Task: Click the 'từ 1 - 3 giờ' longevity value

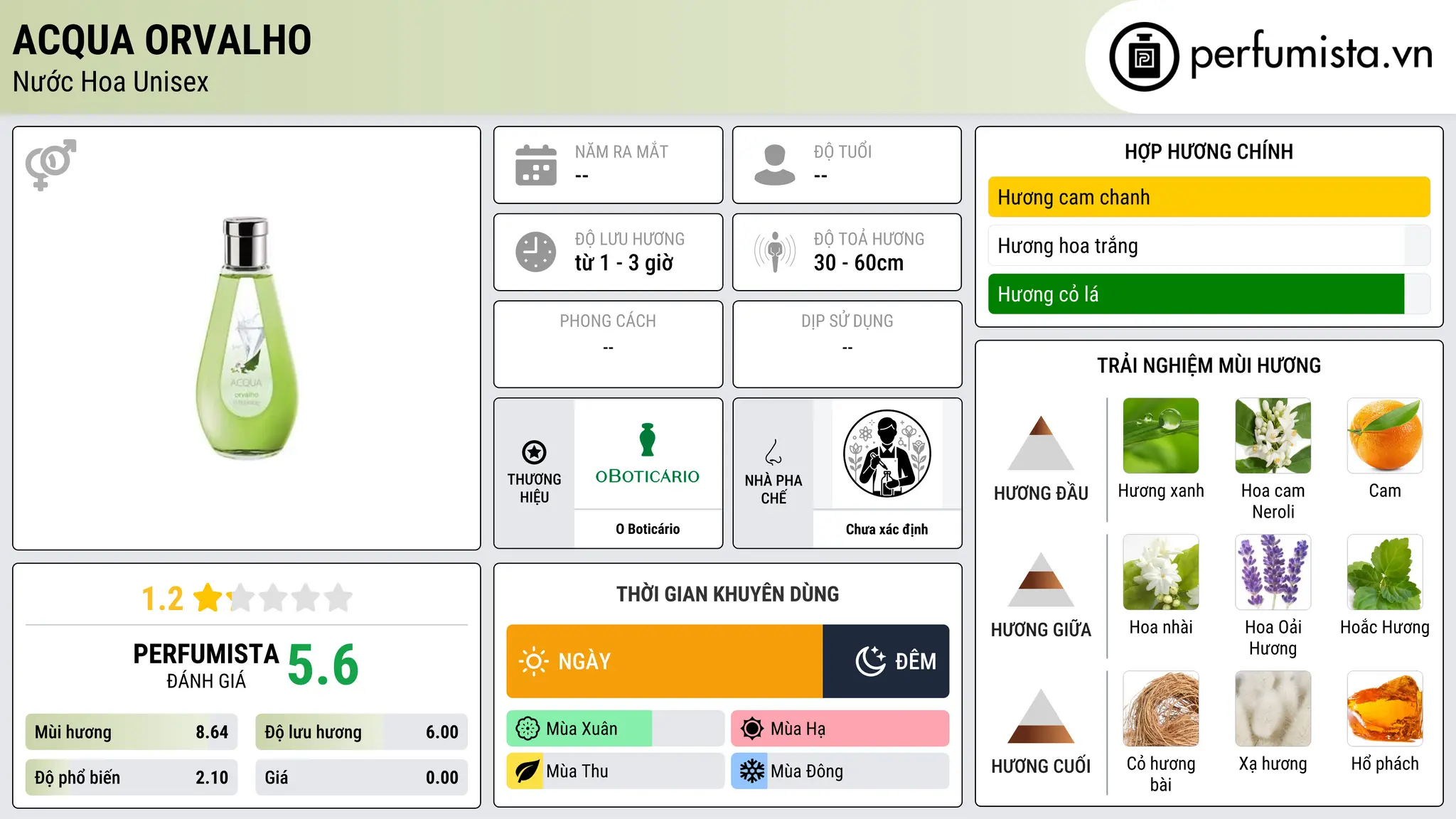Action: (623, 263)
